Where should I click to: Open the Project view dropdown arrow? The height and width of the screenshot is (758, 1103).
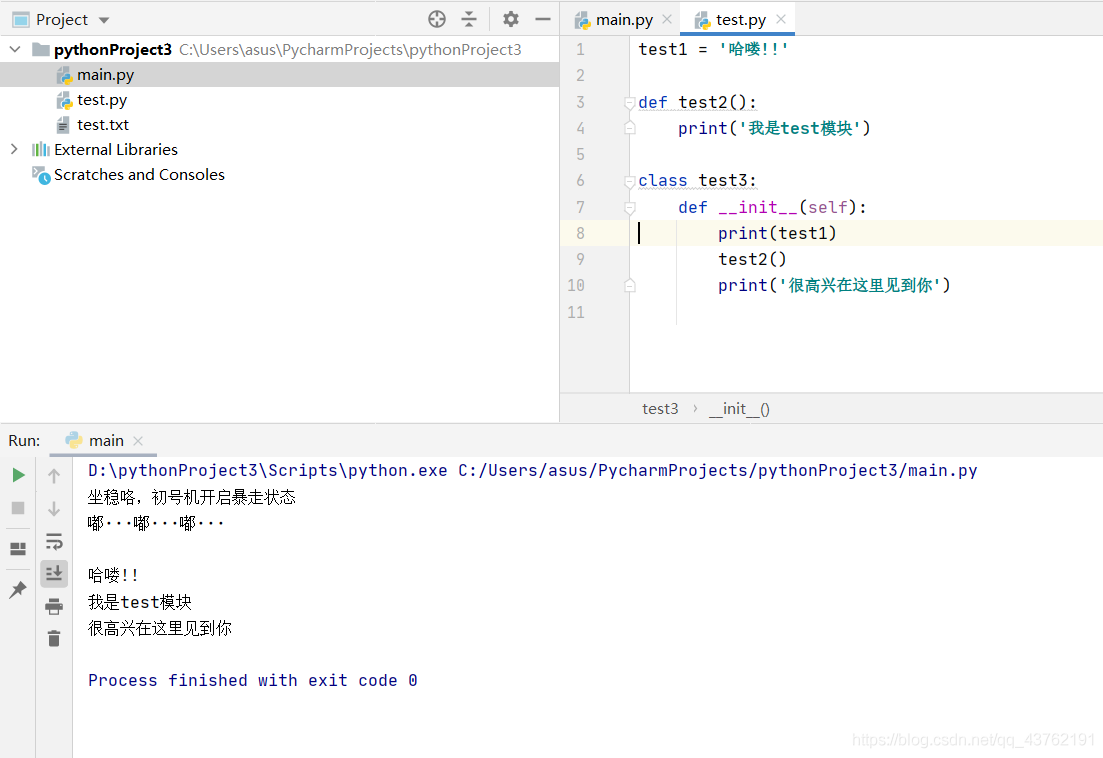coord(104,20)
